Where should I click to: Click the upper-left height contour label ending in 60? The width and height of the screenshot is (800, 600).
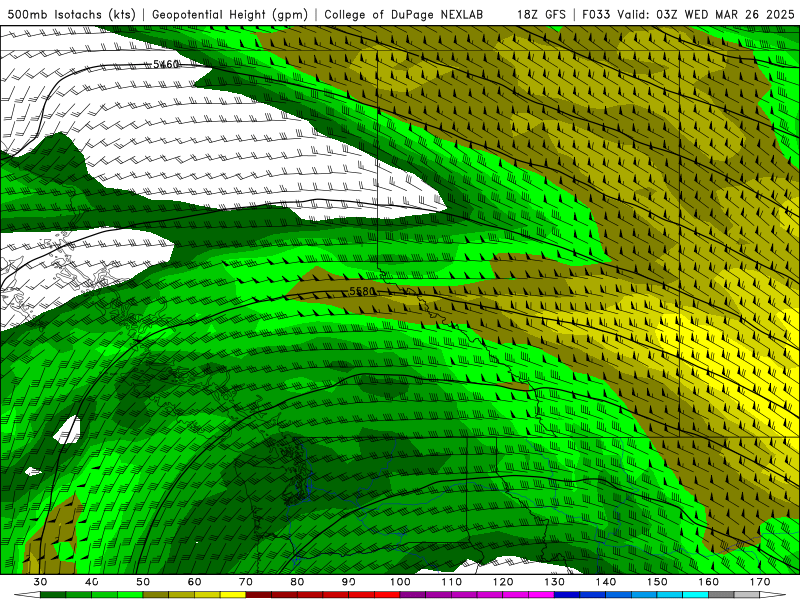click(x=166, y=64)
